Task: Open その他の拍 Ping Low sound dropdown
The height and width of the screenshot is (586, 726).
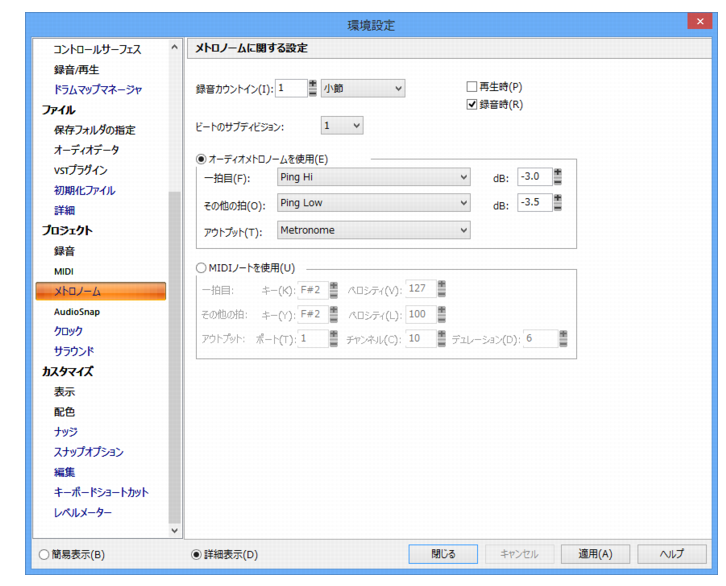Action: pyautogui.click(x=374, y=203)
